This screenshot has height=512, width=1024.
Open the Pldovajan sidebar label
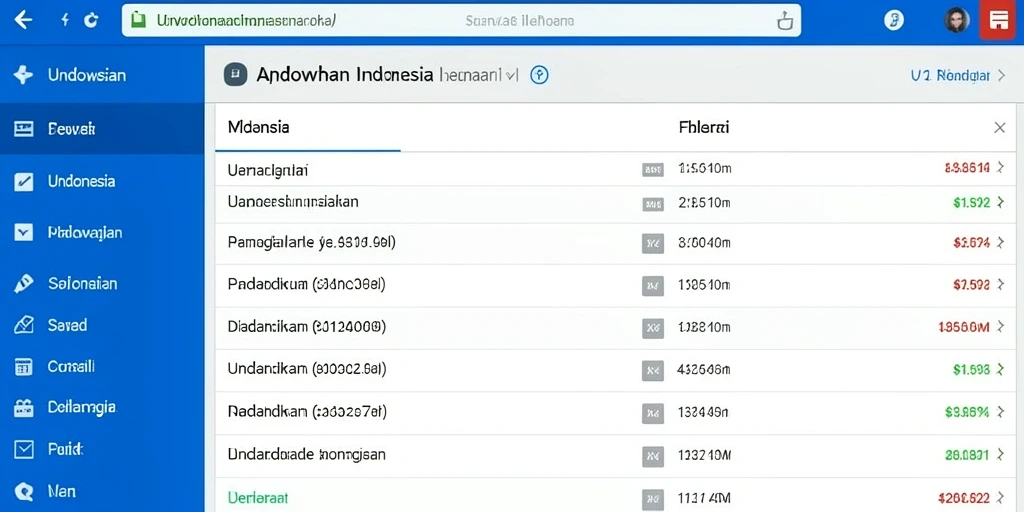point(85,232)
